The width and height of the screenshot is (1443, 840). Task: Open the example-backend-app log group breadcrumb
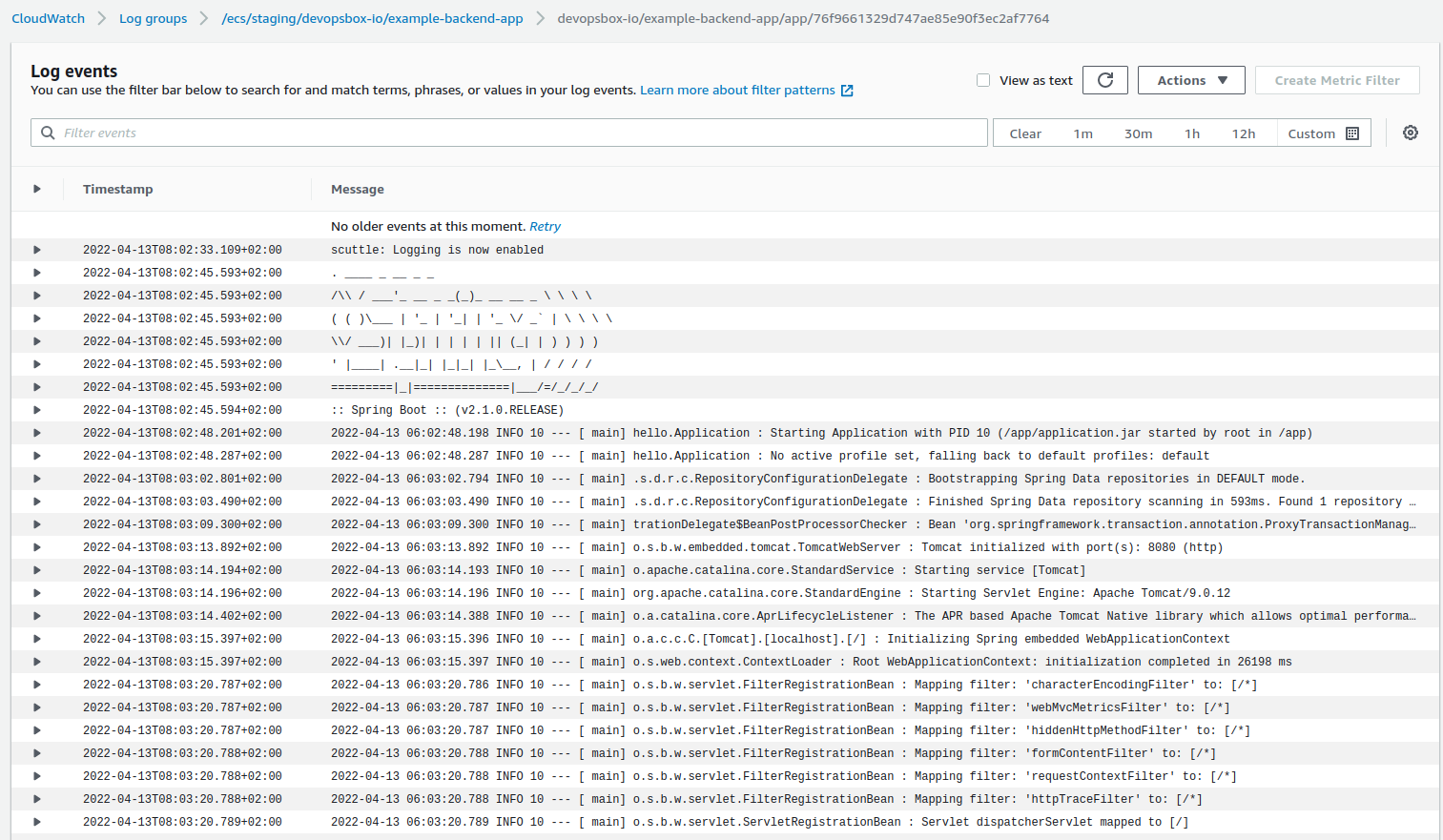tap(372, 17)
